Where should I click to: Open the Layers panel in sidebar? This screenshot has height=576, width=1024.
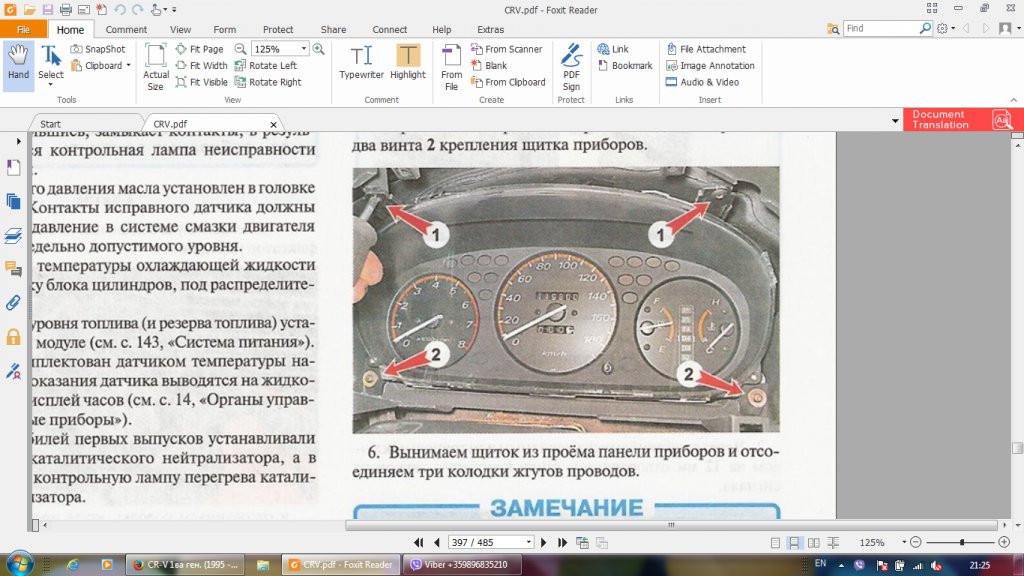(x=14, y=235)
